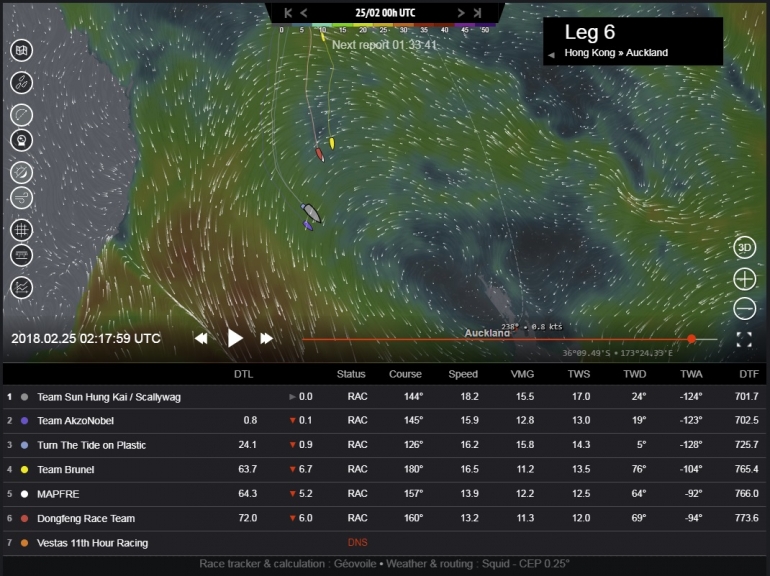This screenshot has height=576, width=770.
Task: Sort by DTL column header
Action: tap(243, 374)
